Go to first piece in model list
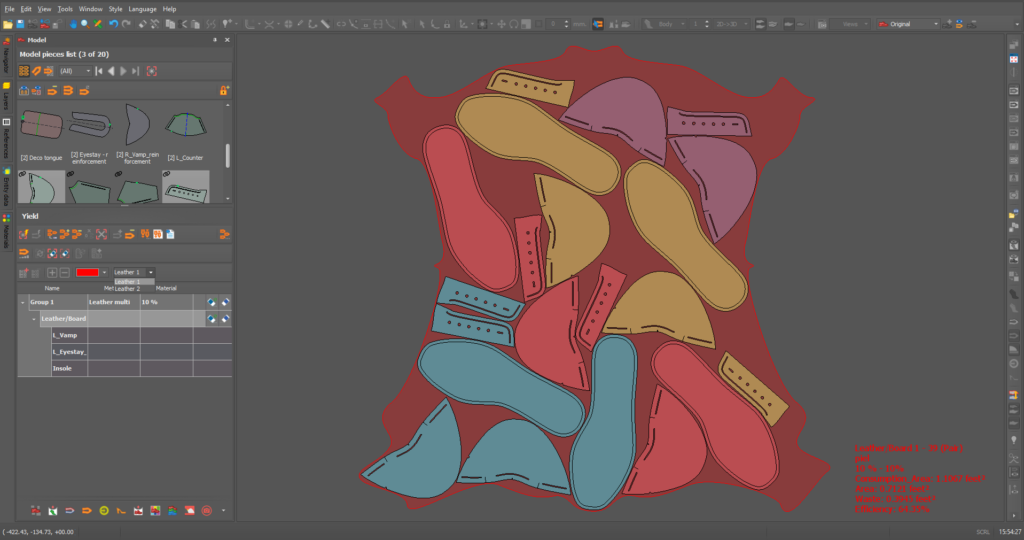Image resolution: width=1024 pixels, height=540 pixels. coord(99,71)
